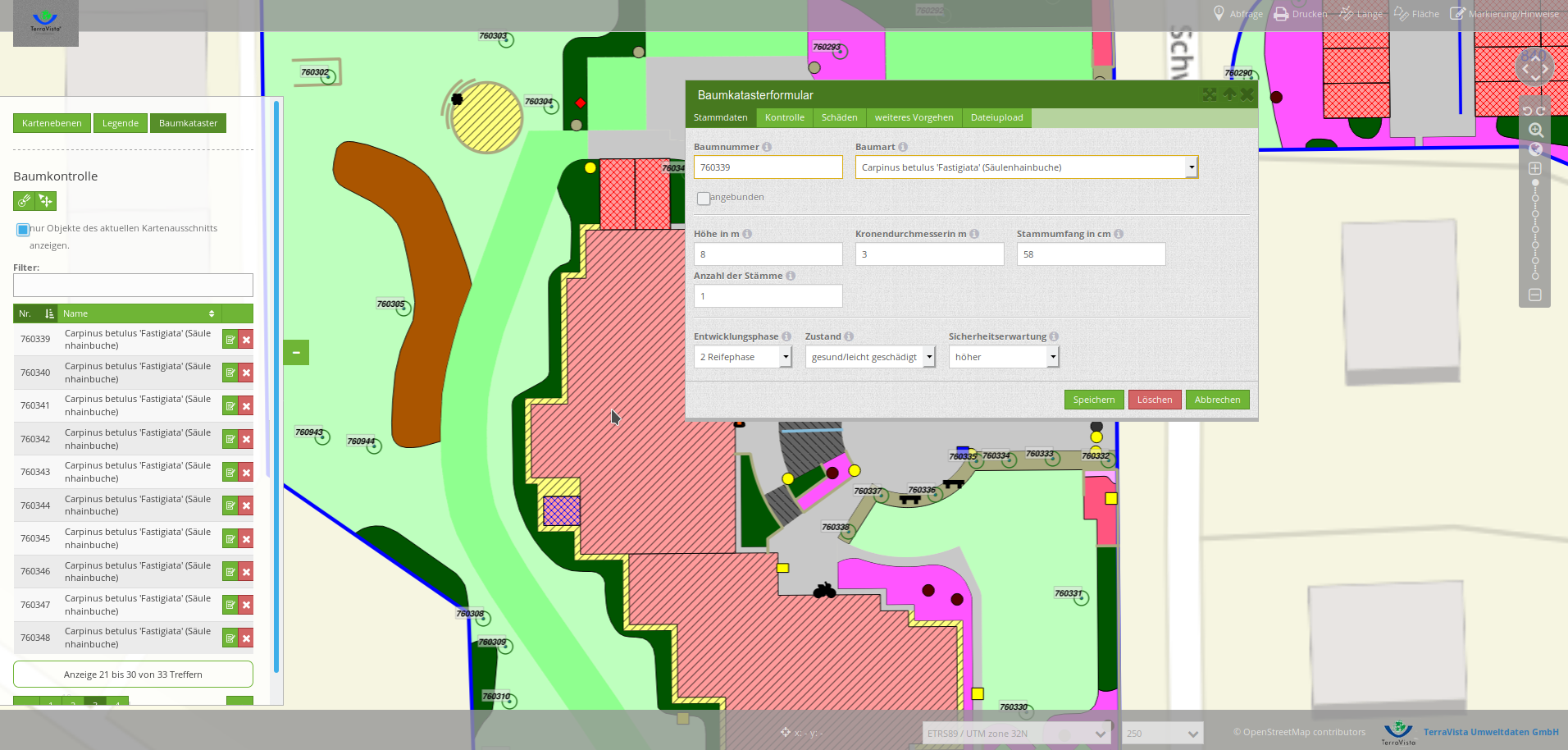Click the move tree tool icon
Screen dimensions: 1568x750
pos(46,201)
